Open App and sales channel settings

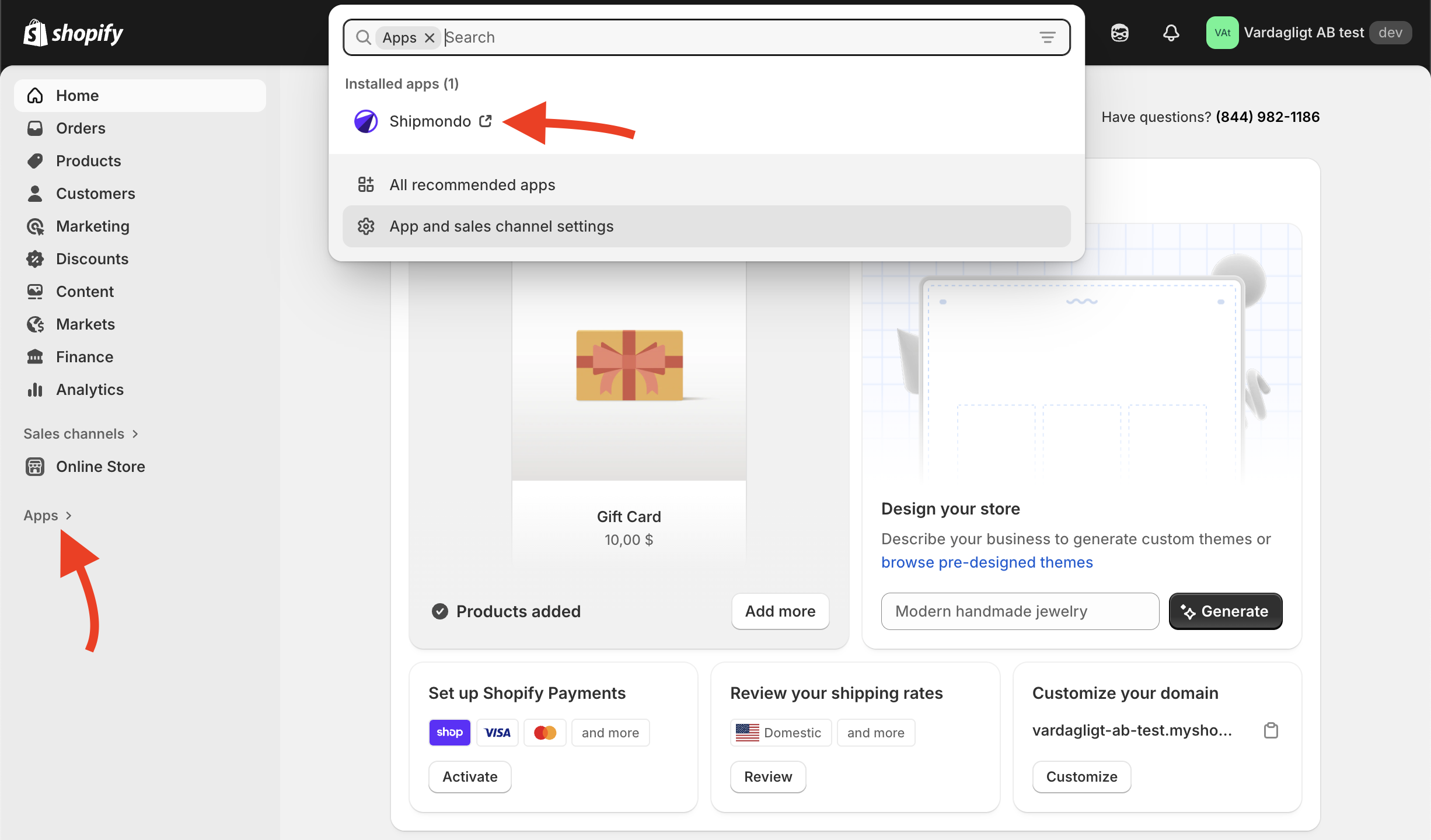pyautogui.click(x=501, y=226)
